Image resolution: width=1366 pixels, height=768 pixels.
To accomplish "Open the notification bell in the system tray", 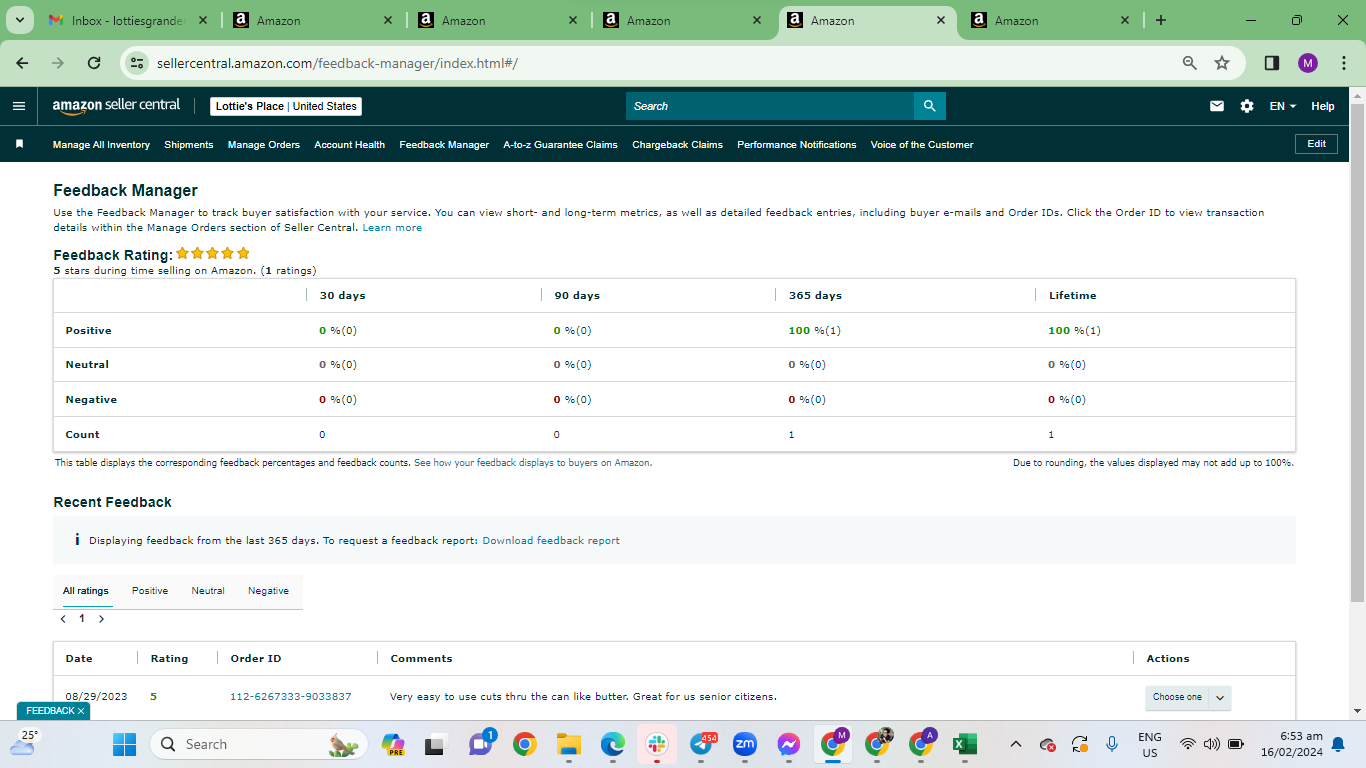I will click(1337, 744).
